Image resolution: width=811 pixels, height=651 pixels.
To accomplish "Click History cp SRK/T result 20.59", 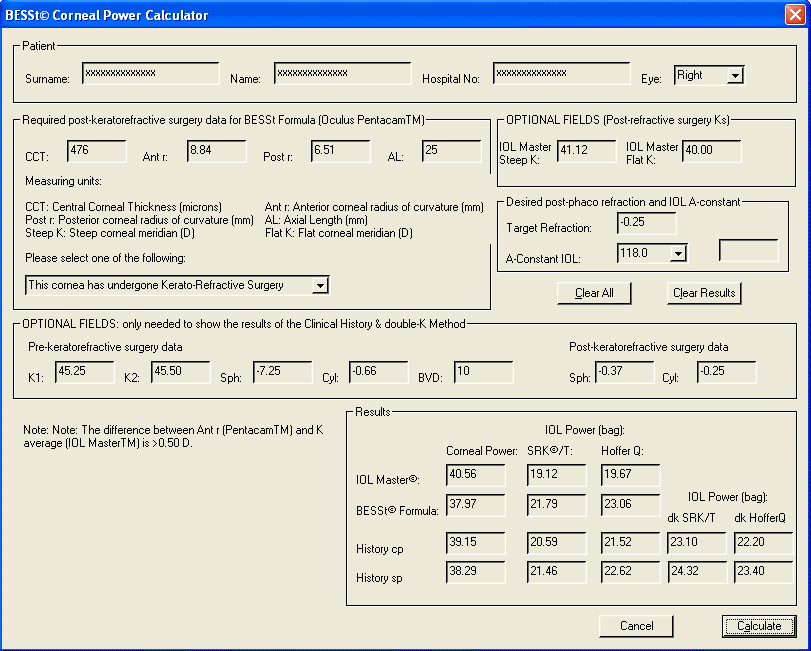I will pos(557,543).
